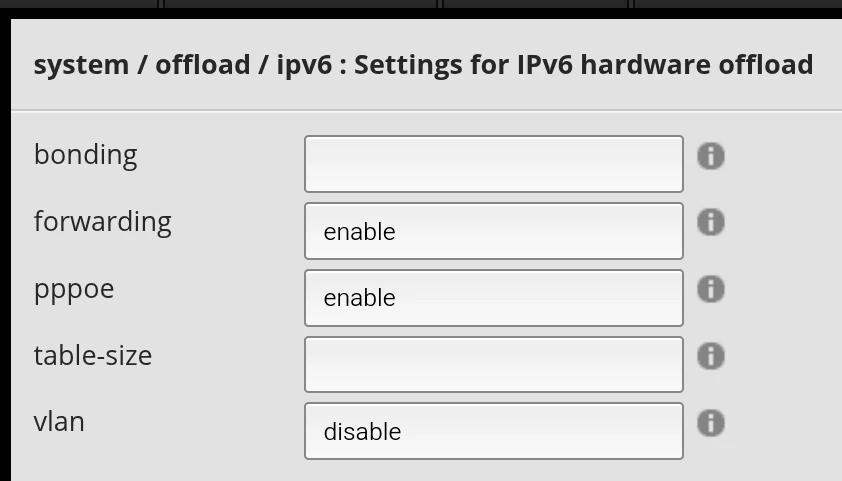Select the pppoe value field

click(493, 298)
